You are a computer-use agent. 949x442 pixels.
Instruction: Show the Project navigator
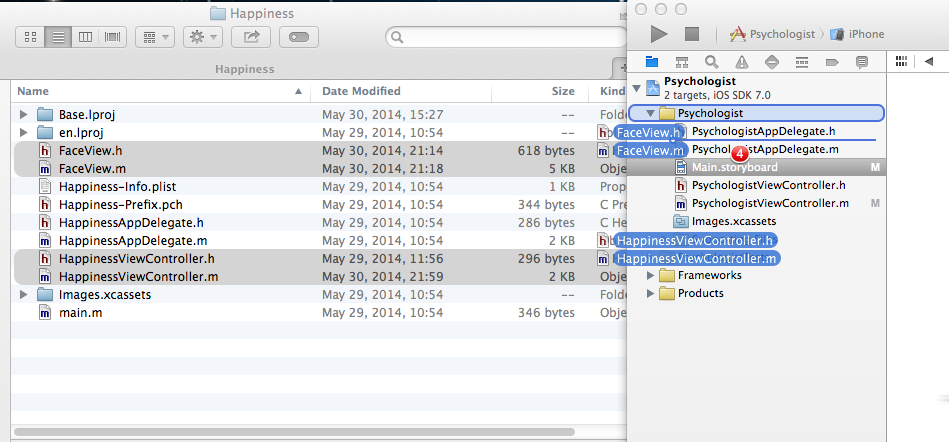pyautogui.click(x=652, y=61)
